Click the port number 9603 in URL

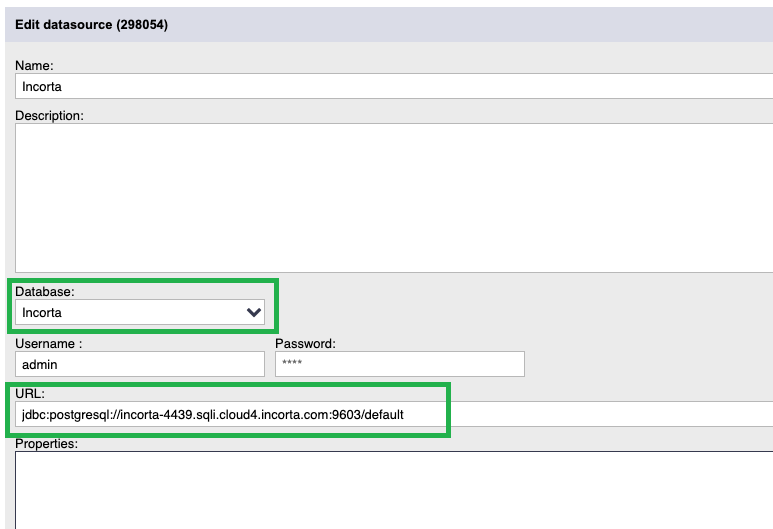click(347, 415)
